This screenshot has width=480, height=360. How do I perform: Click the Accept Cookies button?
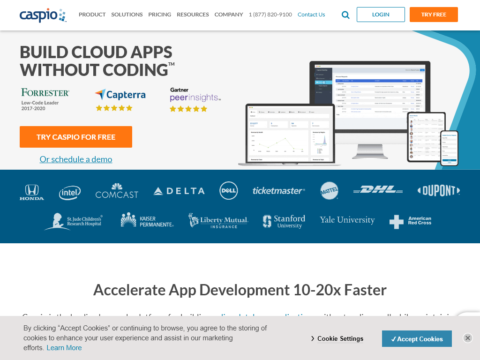(x=417, y=339)
